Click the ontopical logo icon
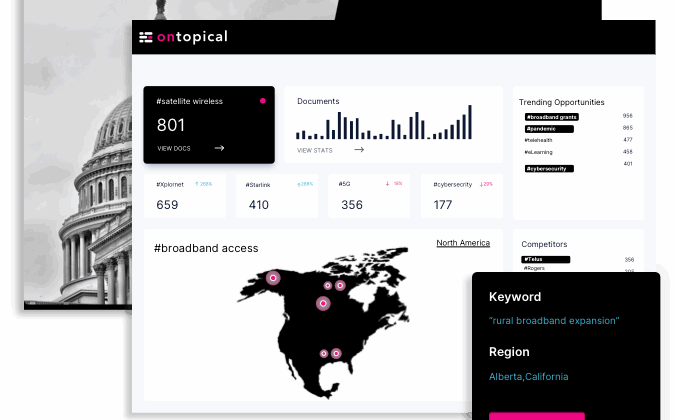675x420 pixels. [146, 37]
